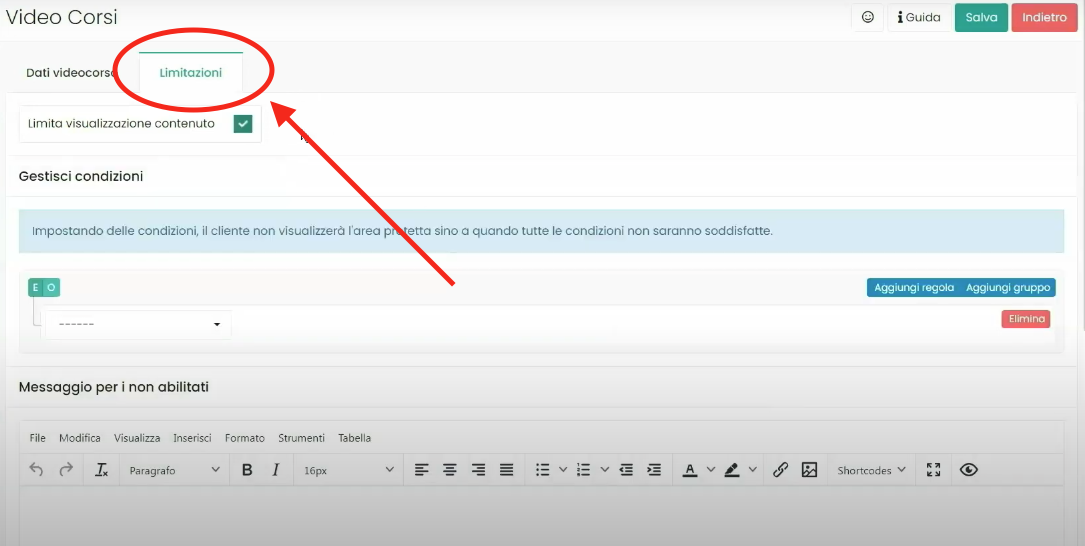Switch condition operator to O (OR)
Screen dimensions: 1085x546
[52, 288]
